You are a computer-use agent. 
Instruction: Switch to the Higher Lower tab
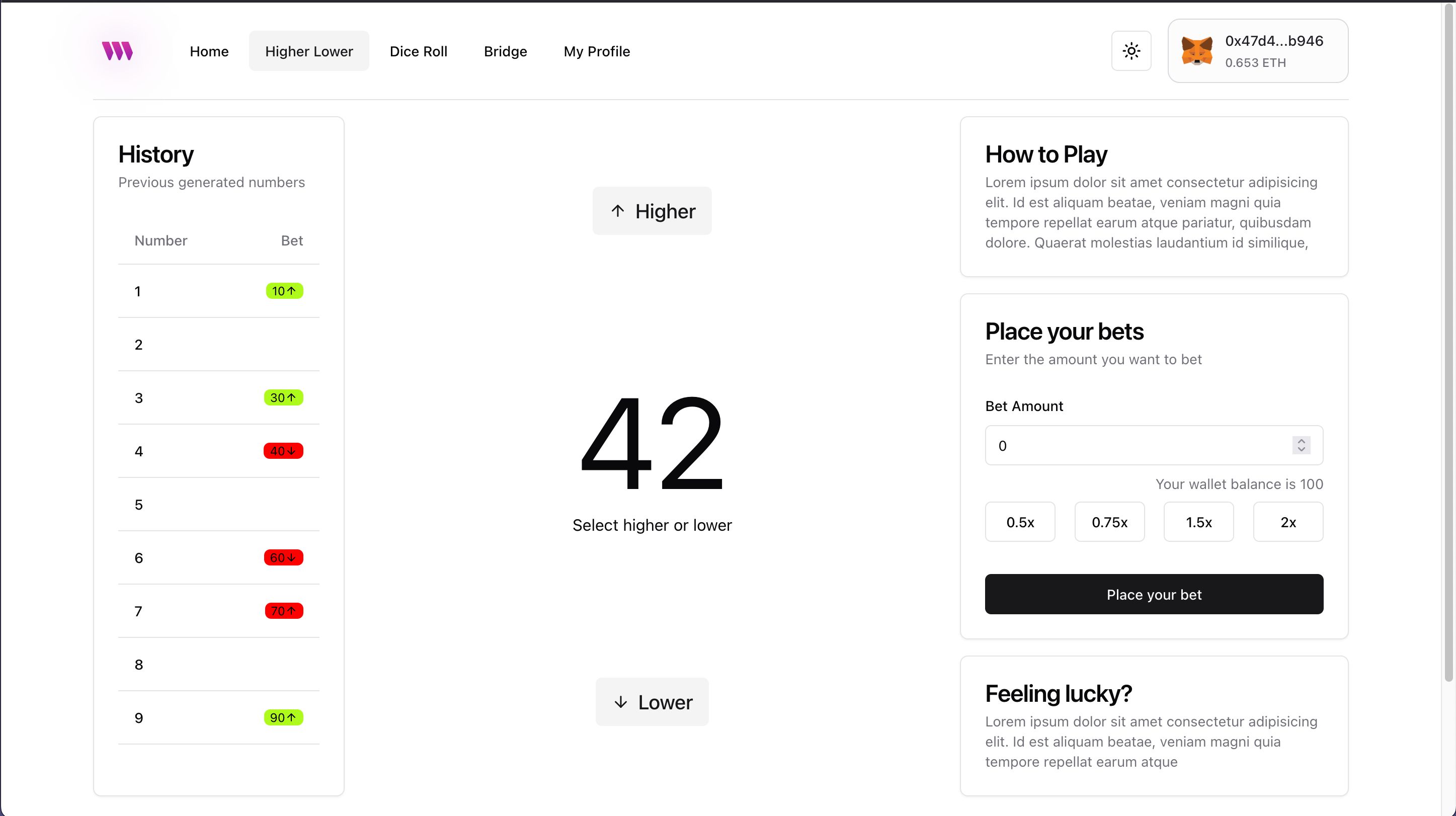coord(309,51)
